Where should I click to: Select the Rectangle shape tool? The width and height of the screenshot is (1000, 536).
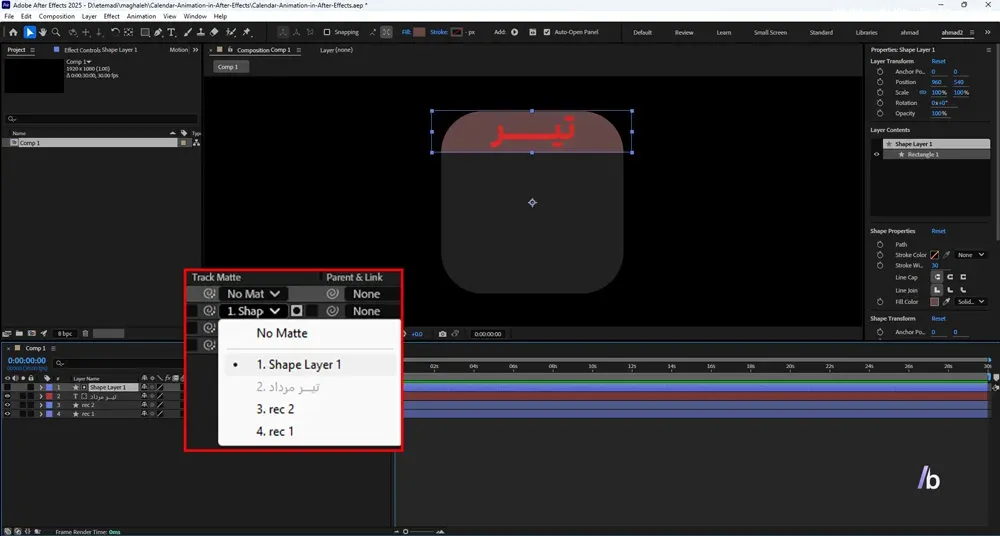click(x=145, y=32)
